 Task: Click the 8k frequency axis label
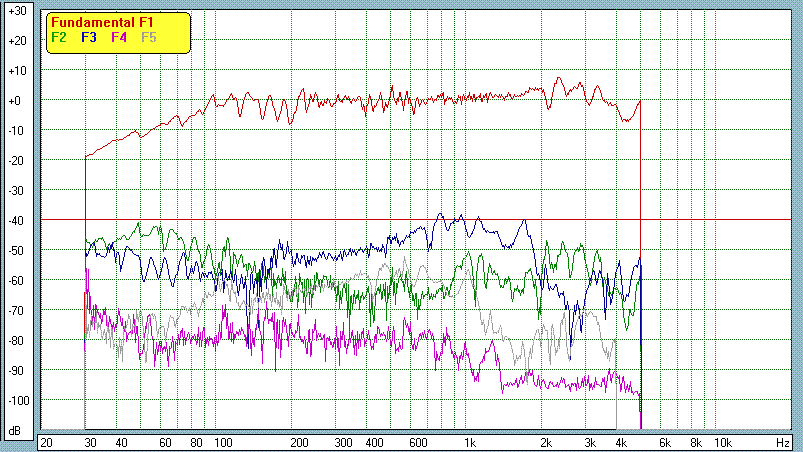point(696,443)
